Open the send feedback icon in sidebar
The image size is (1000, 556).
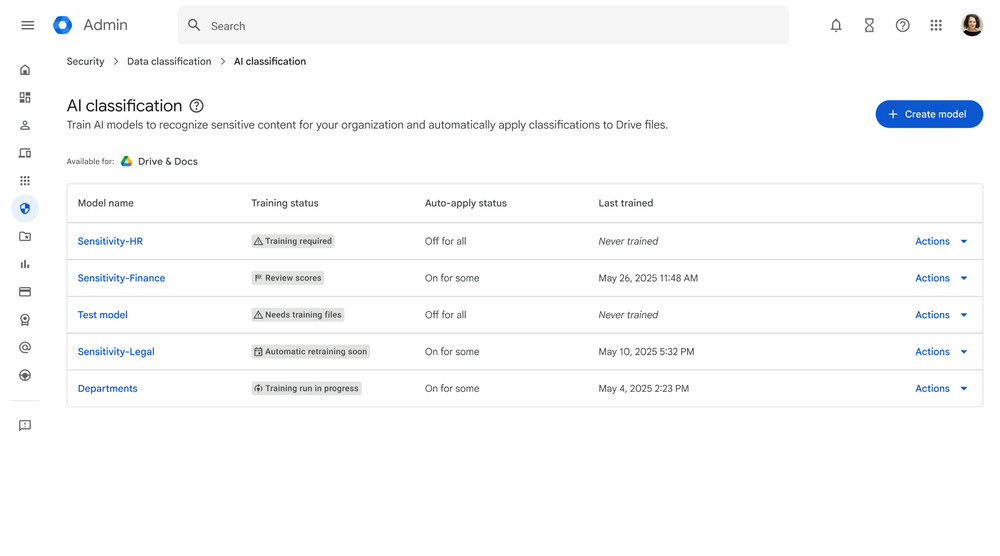25,425
